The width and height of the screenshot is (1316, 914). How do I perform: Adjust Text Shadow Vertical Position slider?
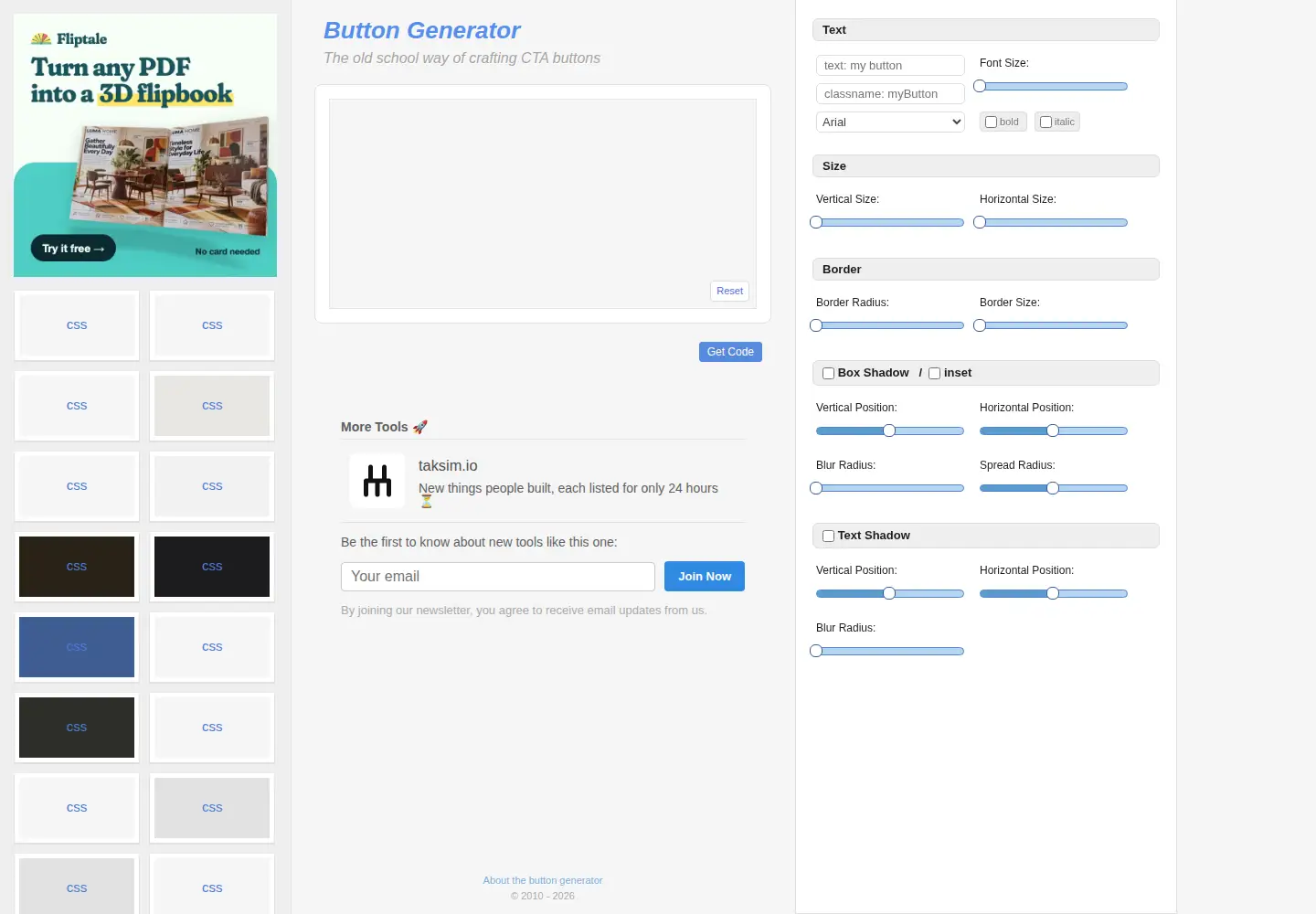pyautogui.click(x=889, y=593)
